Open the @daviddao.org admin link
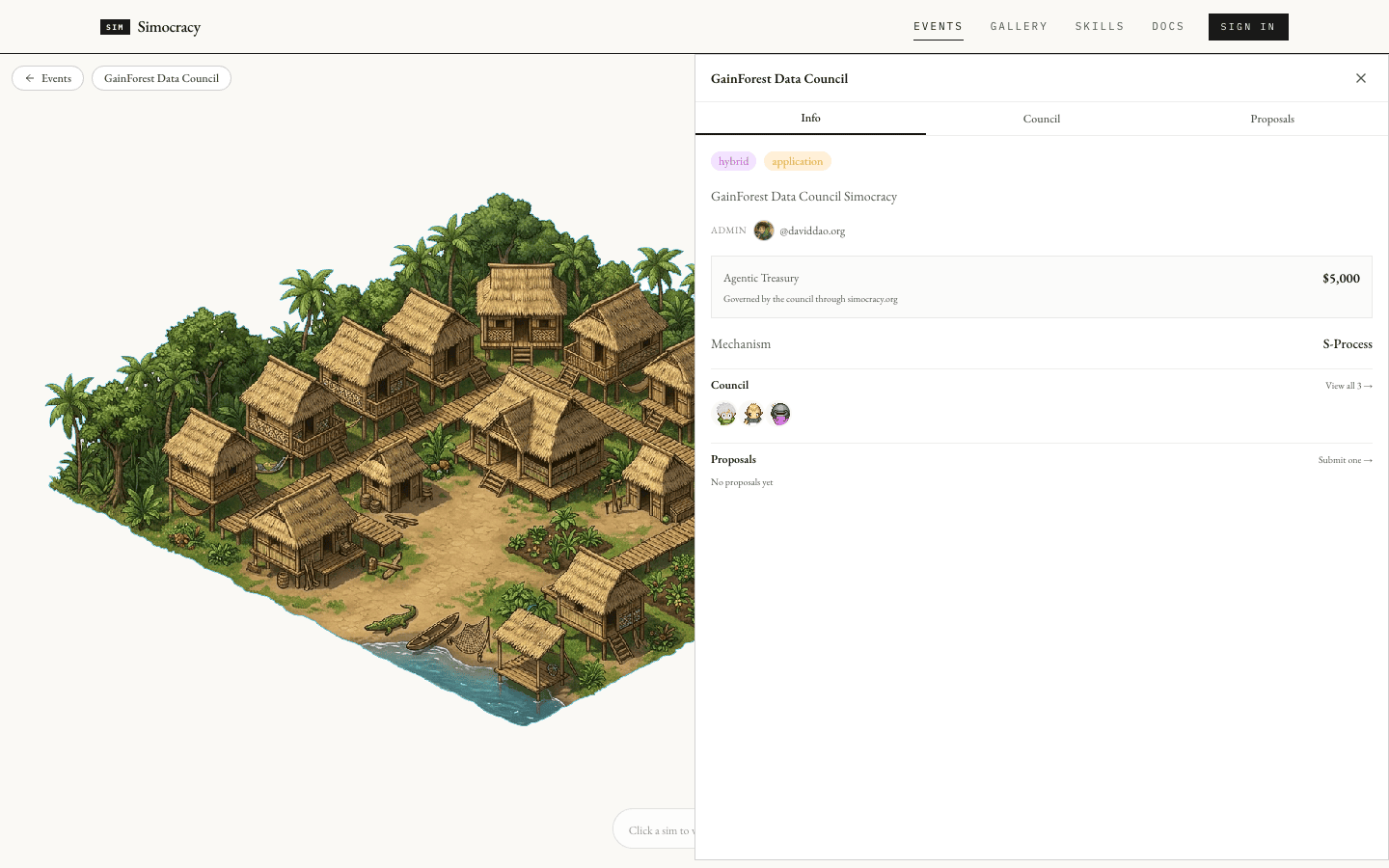The image size is (1389, 868). click(x=812, y=231)
